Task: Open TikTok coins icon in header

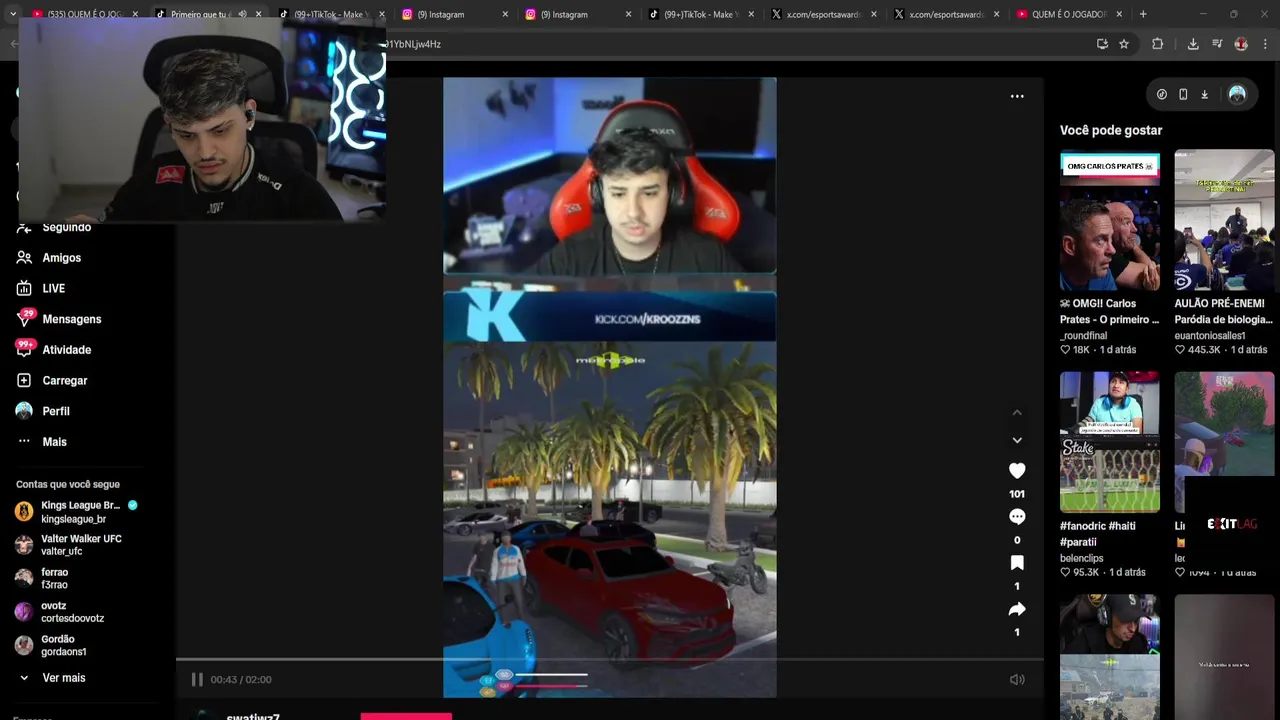Action: click(1161, 94)
